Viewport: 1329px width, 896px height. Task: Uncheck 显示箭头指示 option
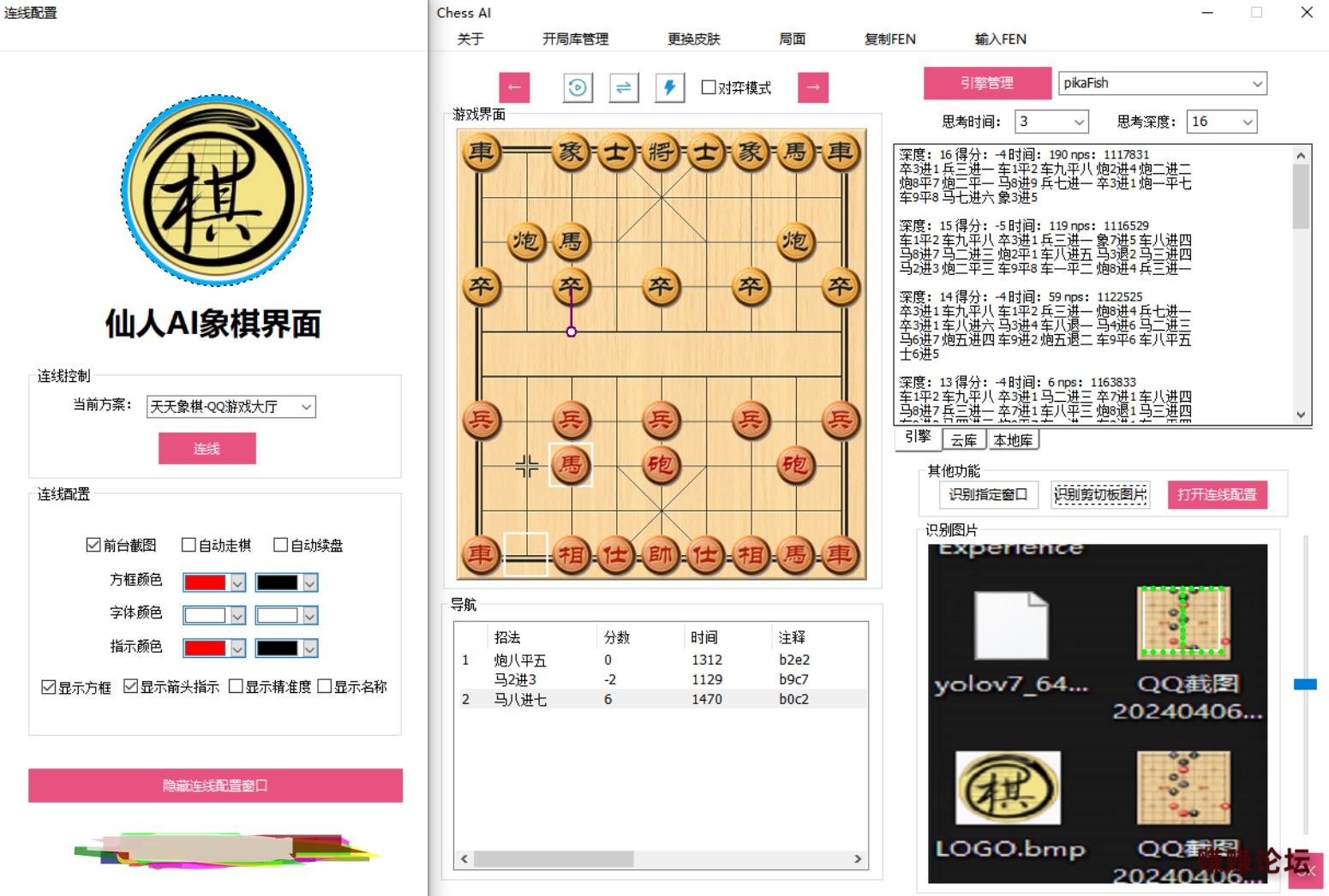[x=131, y=686]
